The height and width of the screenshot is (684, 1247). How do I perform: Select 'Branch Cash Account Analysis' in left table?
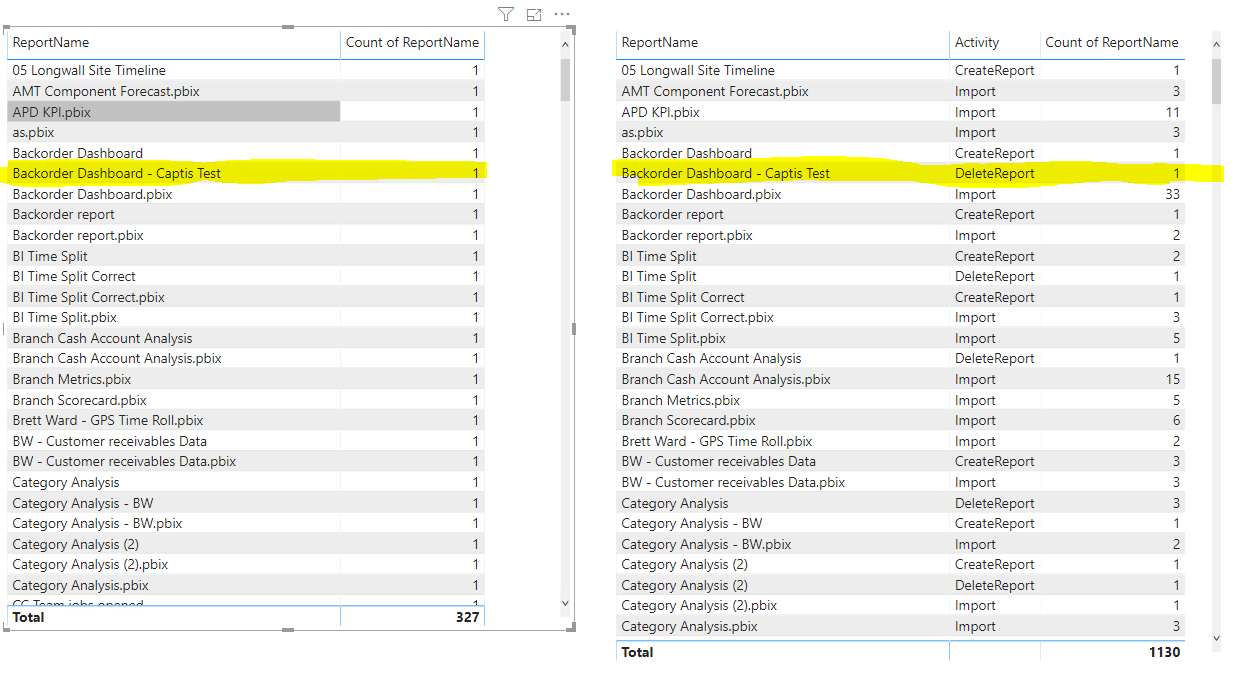102,338
